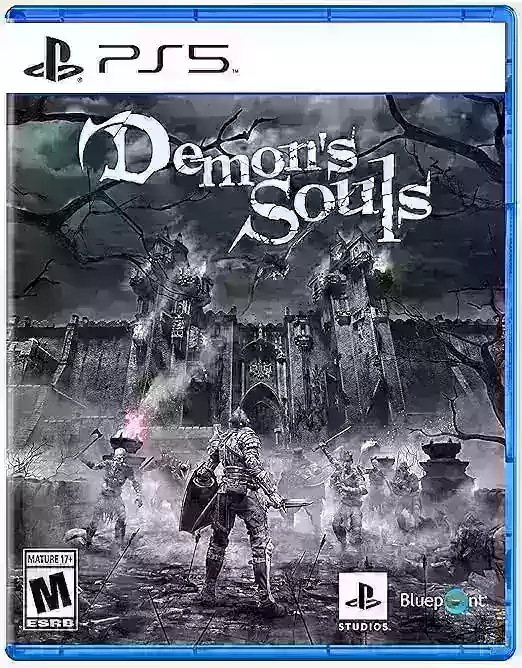
Task: Click the Bluepoint developer logo
Action: click(442, 600)
